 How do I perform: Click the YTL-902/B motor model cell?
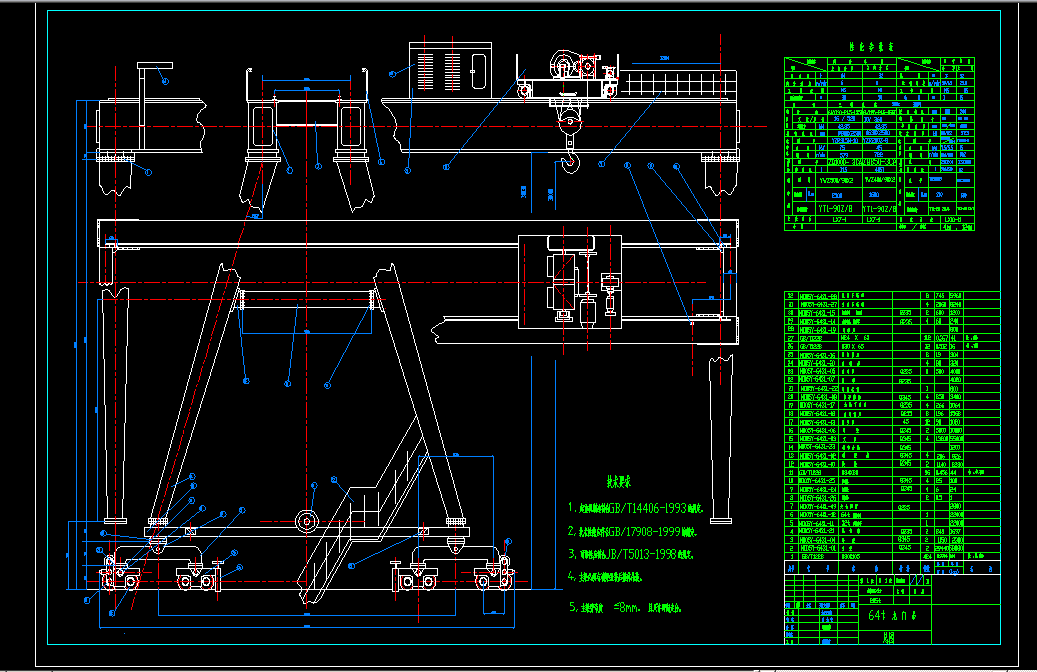click(835, 207)
